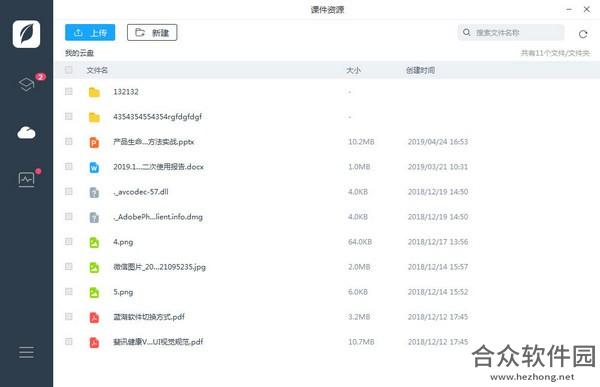Check the box for folder 132132

point(68,91)
